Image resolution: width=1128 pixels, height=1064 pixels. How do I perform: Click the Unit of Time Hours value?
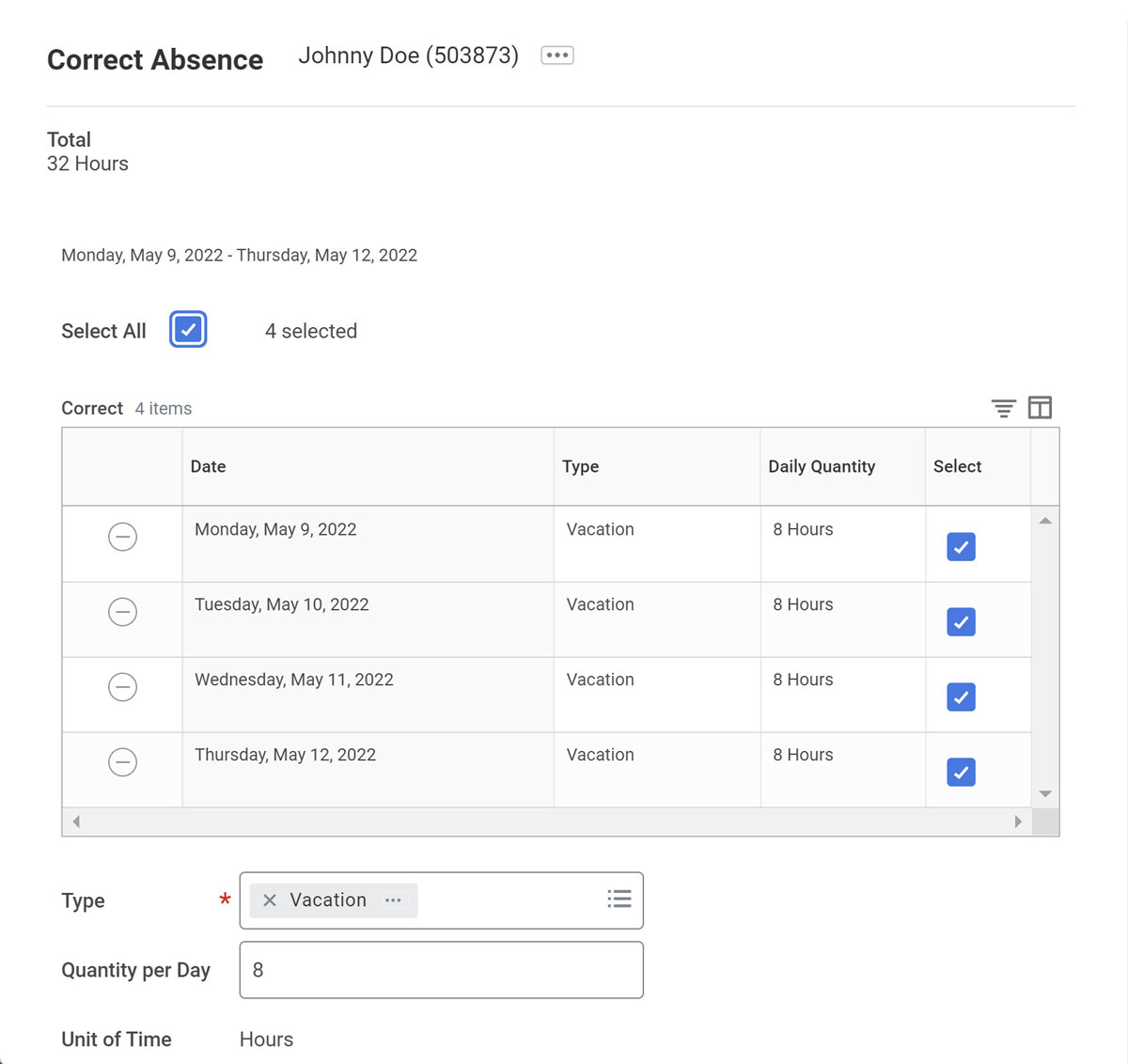pos(267,1040)
